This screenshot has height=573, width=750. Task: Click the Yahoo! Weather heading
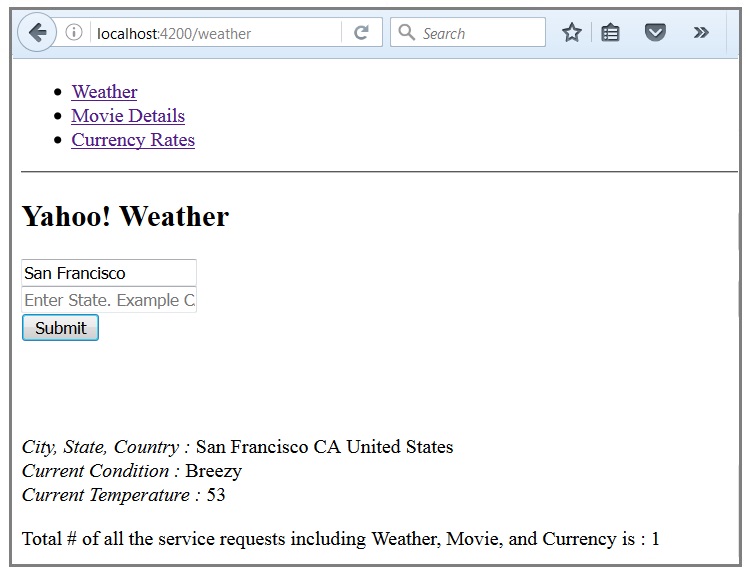click(x=125, y=216)
